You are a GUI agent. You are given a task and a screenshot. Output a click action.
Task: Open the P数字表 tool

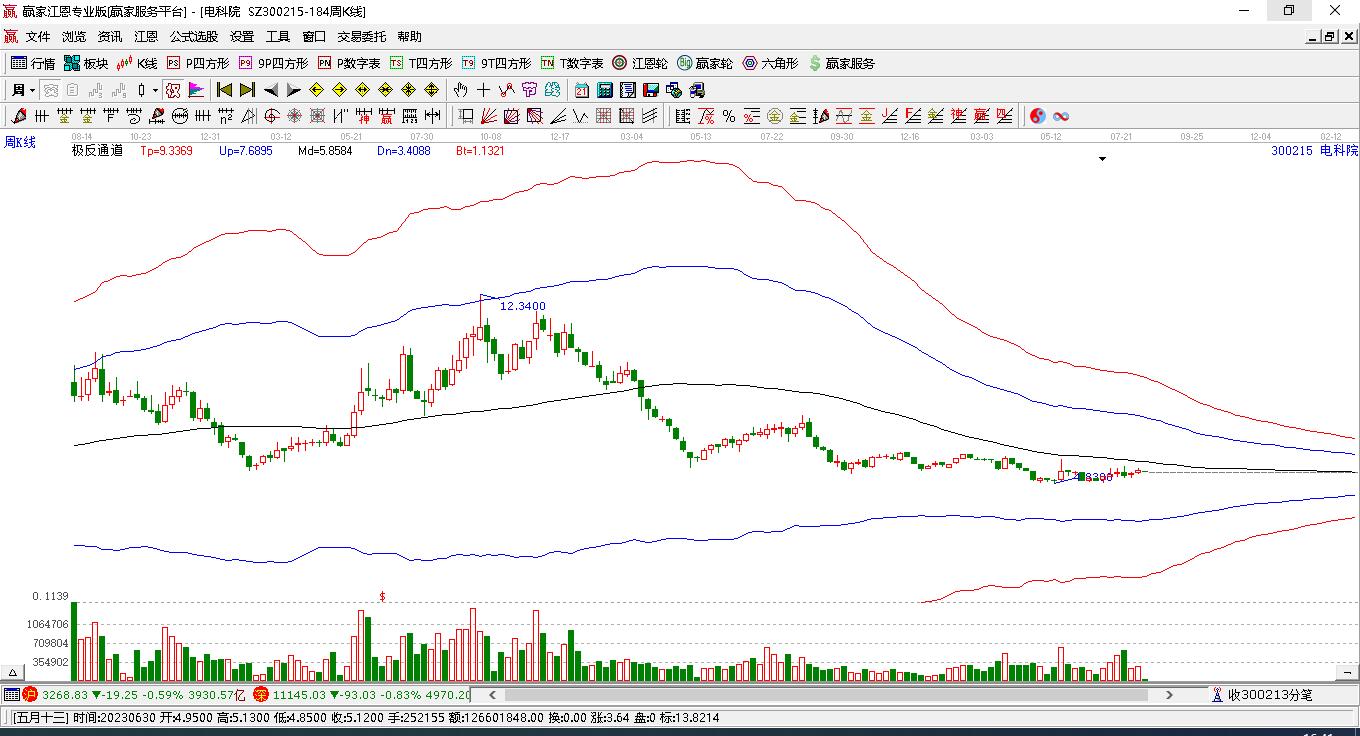pyautogui.click(x=349, y=63)
